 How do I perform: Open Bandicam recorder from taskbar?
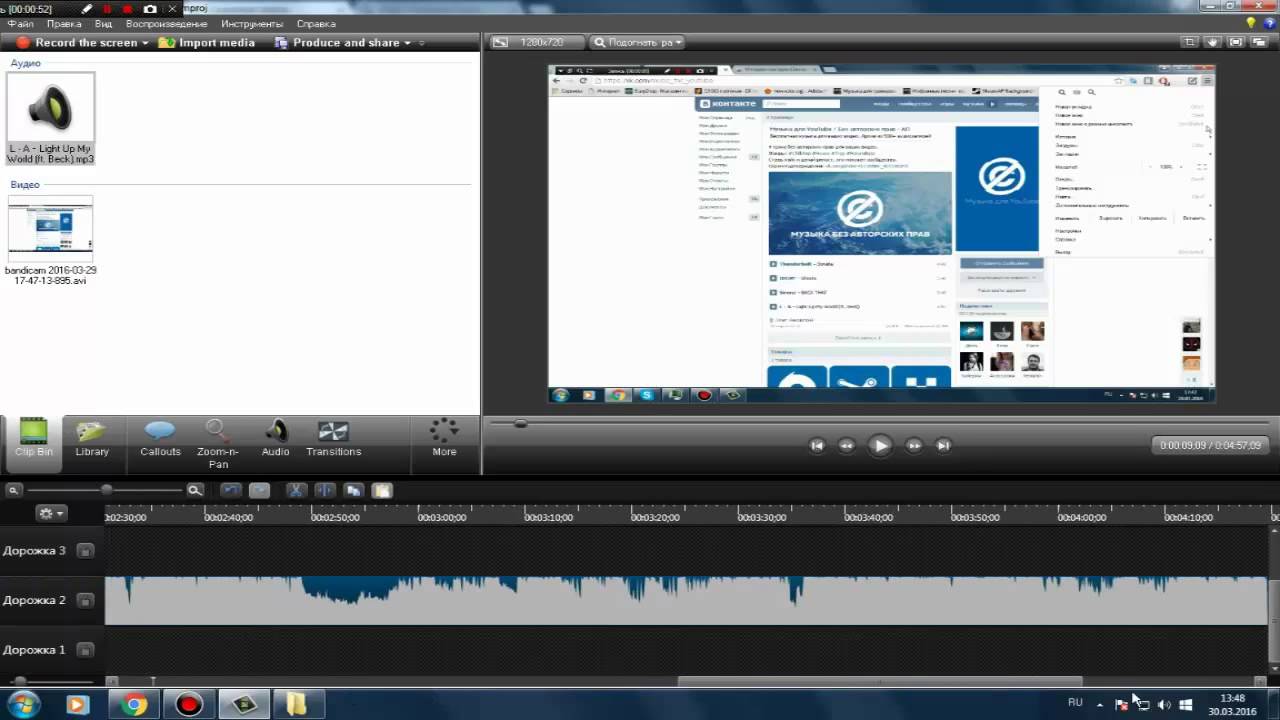coord(188,704)
